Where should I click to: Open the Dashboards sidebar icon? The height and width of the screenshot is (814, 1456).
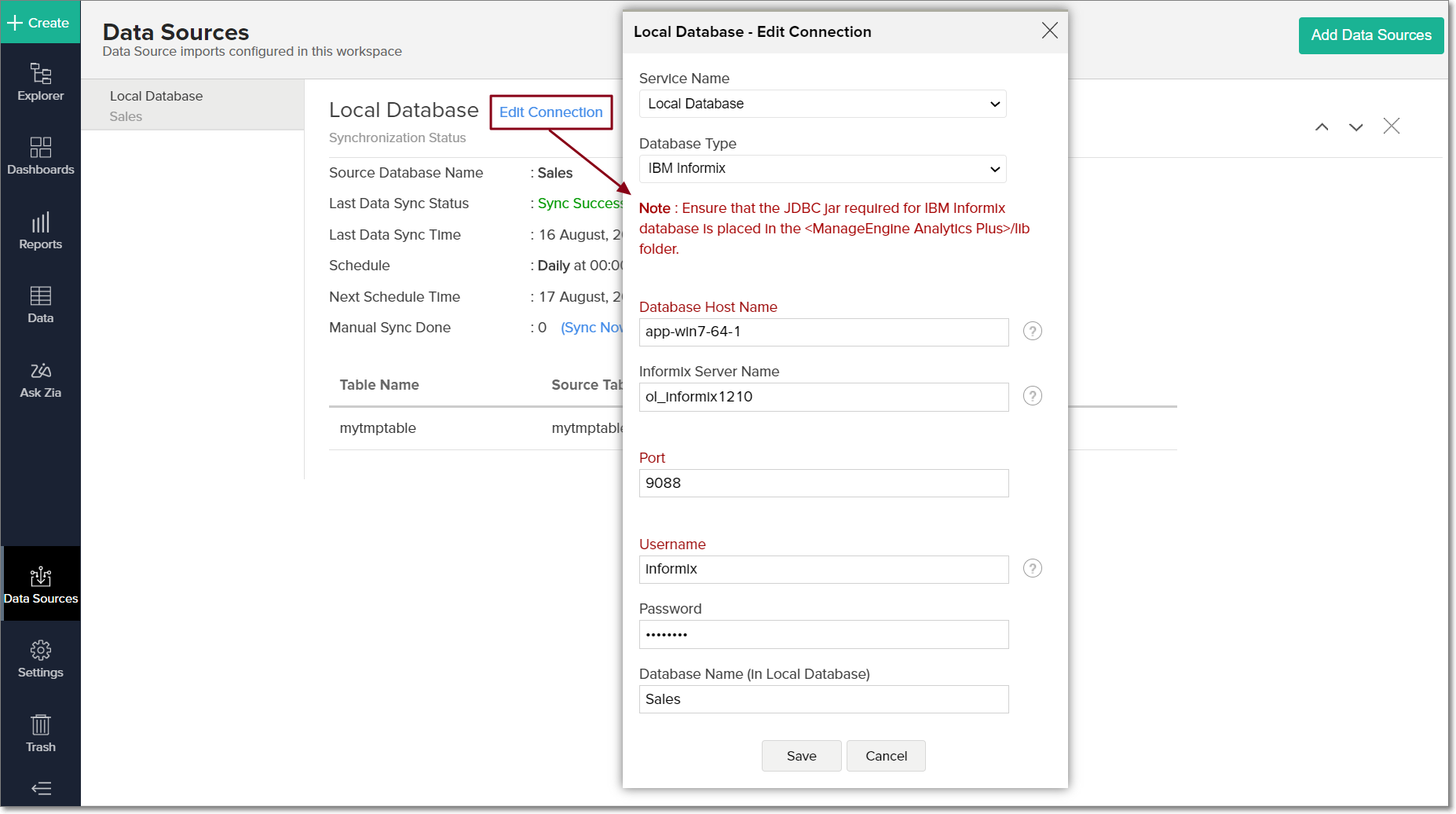[x=41, y=156]
